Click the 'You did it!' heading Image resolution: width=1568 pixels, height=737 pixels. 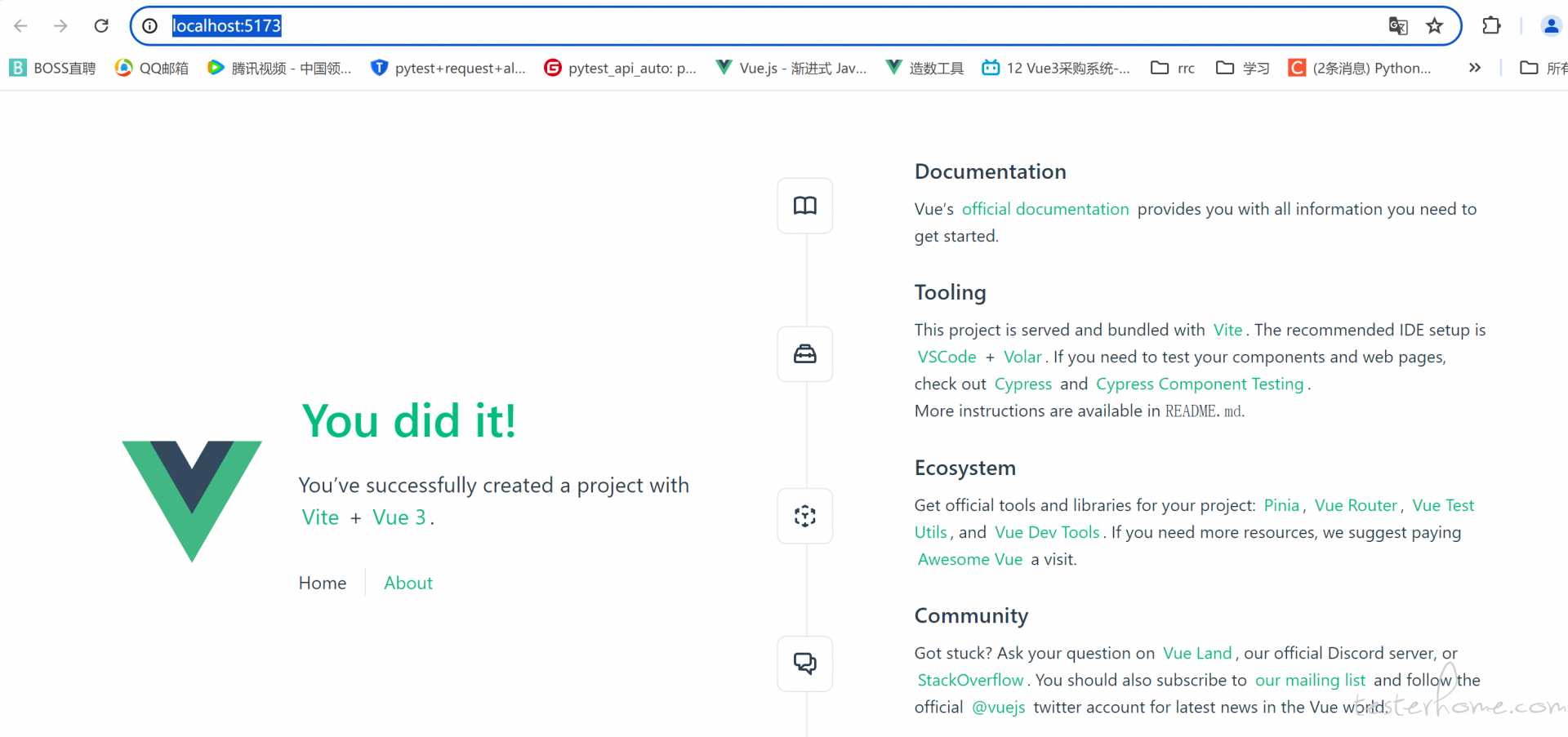[x=409, y=421]
